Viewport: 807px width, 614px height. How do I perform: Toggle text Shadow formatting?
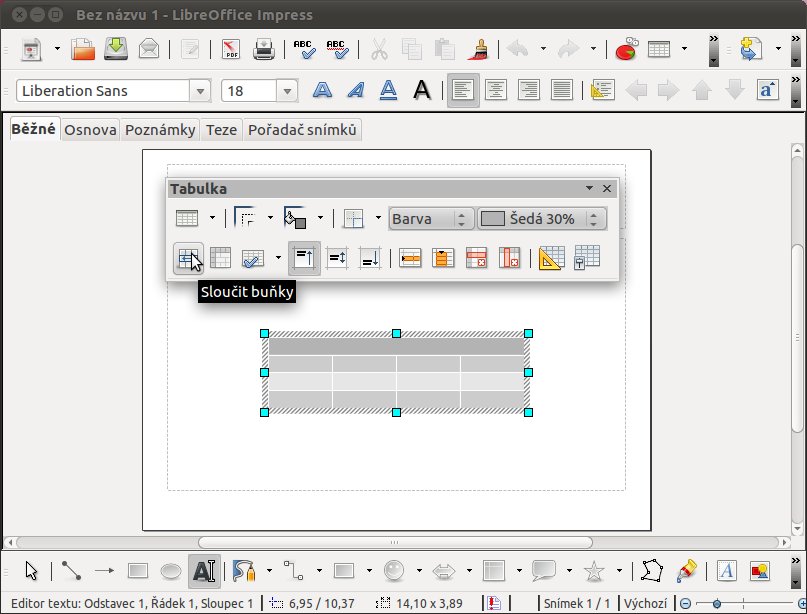(422, 91)
